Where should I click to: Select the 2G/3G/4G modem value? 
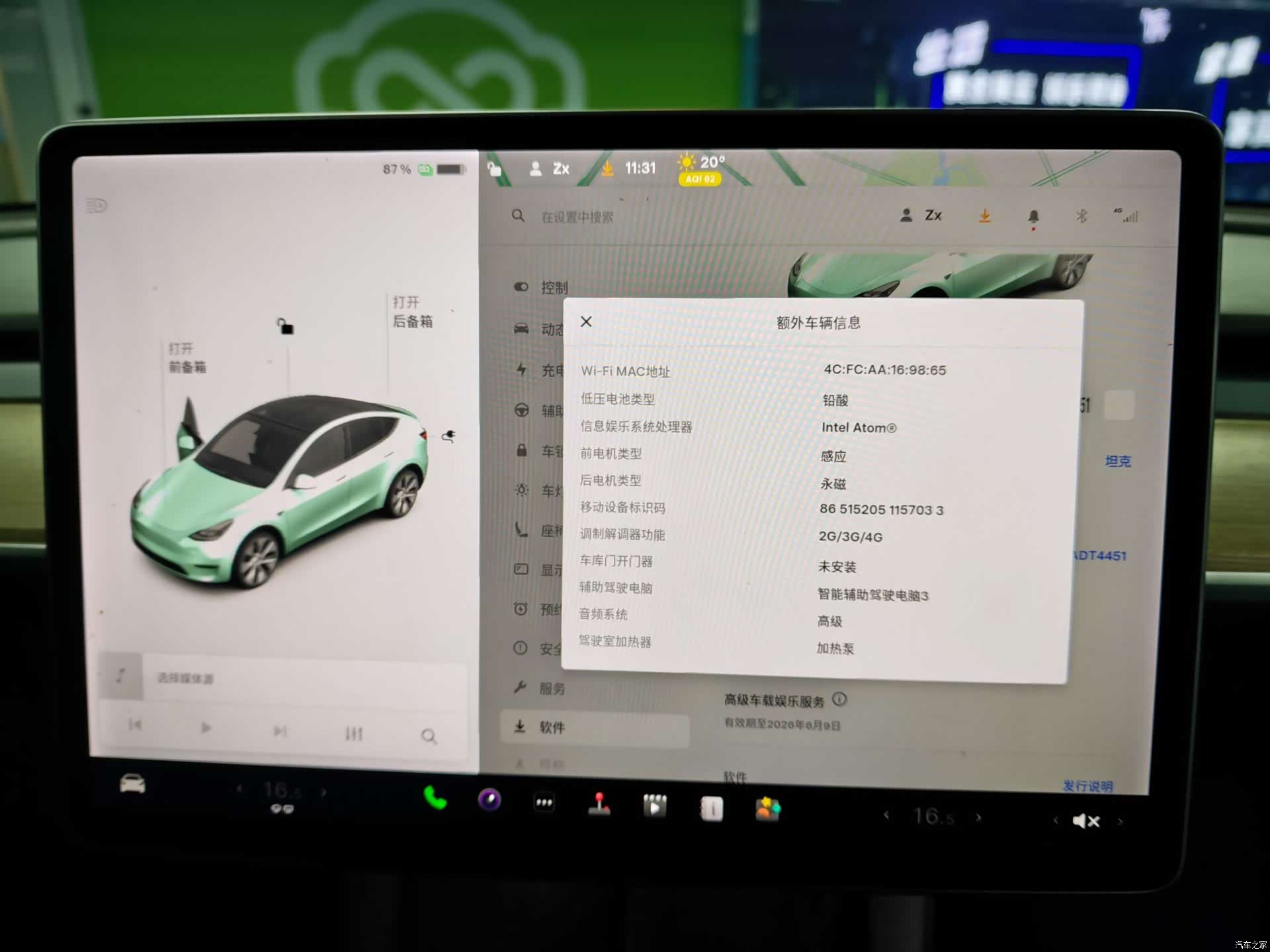tap(851, 537)
